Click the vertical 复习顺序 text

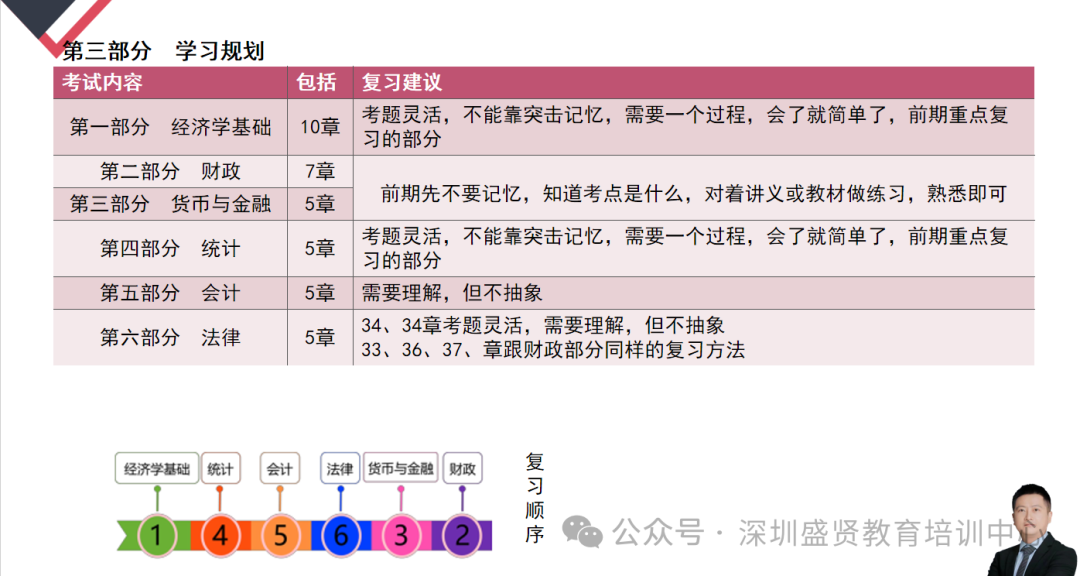coord(535,498)
